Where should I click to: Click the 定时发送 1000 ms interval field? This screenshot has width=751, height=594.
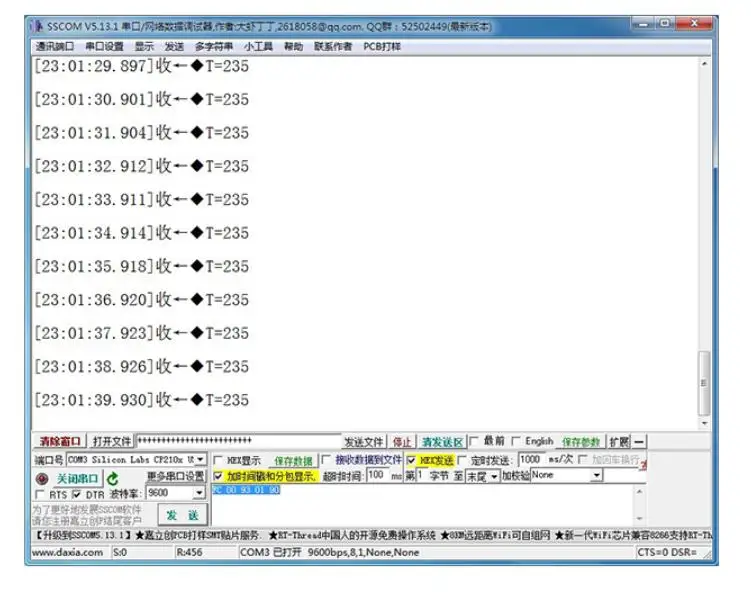coord(532,459)
